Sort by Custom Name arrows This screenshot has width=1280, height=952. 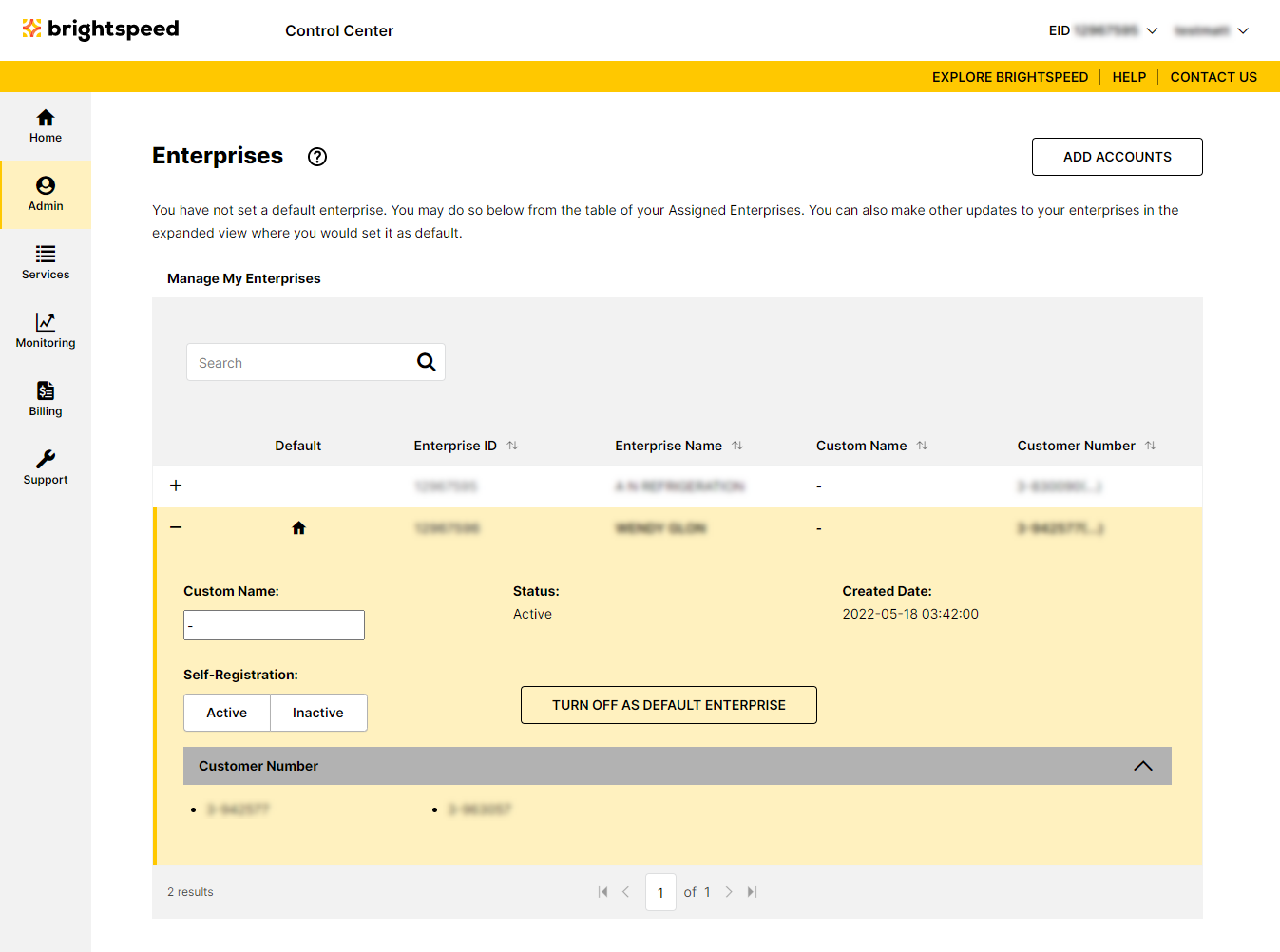tap(922, 446)
